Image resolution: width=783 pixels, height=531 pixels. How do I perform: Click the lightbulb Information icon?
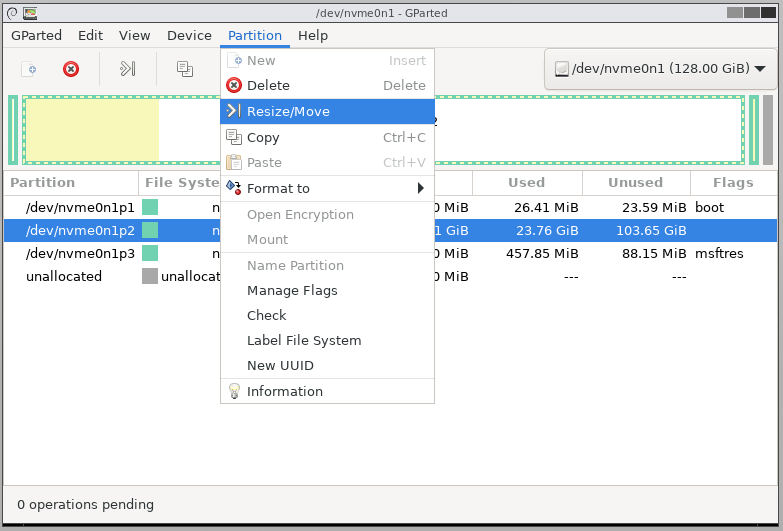tap(234, 391)
